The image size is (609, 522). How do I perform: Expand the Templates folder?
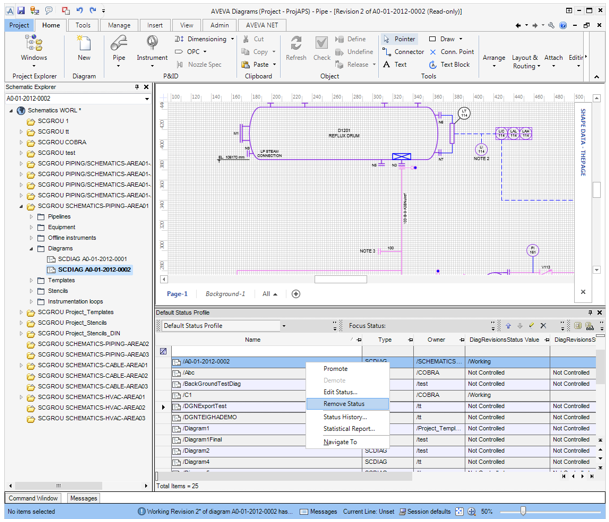[x=31, y=280]
